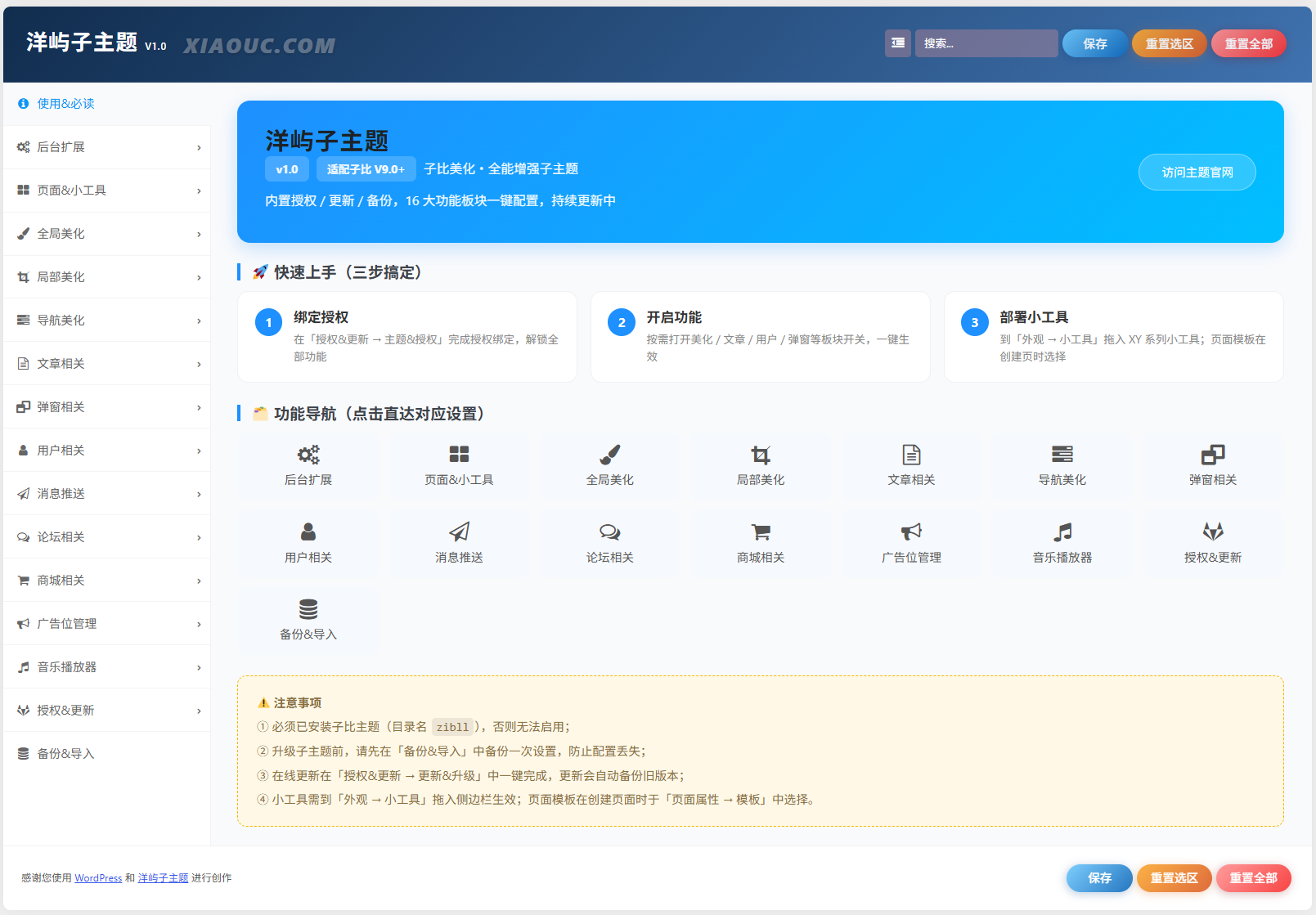The image size is (1316, 915).
Task: Select 广告位管理 label in the sidebar menu
Action: coord(66,624)
